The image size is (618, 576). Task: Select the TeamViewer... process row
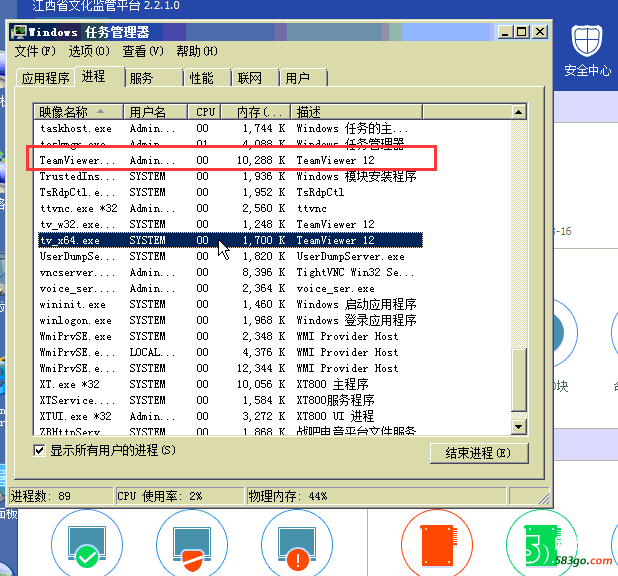(230, 160)
